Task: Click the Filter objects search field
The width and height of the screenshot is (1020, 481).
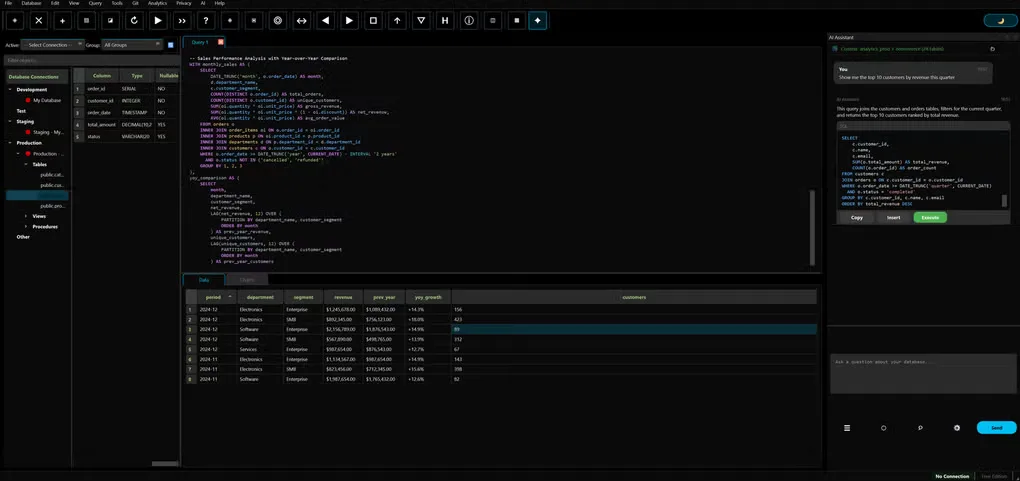Action: tap(92, 60)
